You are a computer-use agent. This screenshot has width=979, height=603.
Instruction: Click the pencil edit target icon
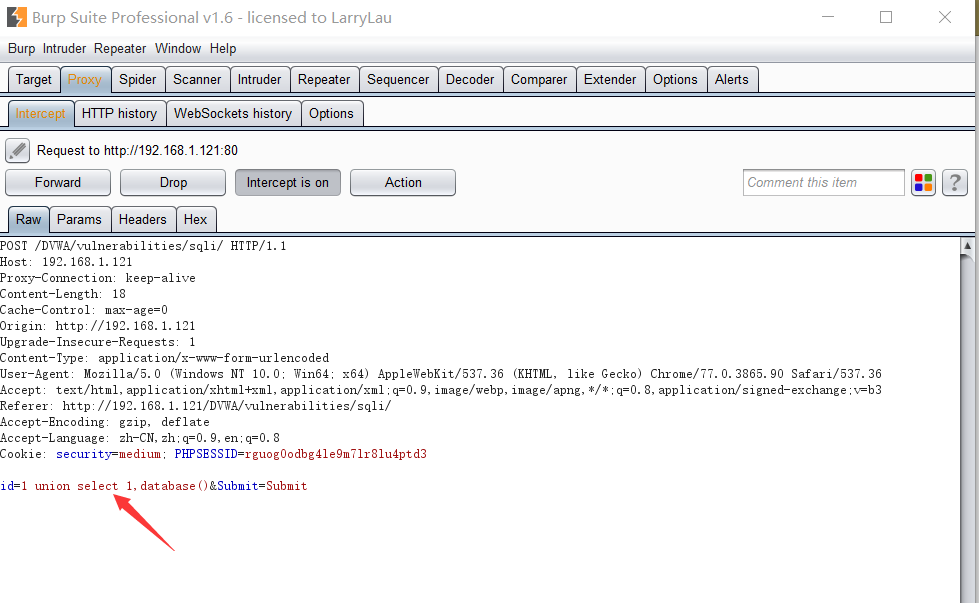17,150
